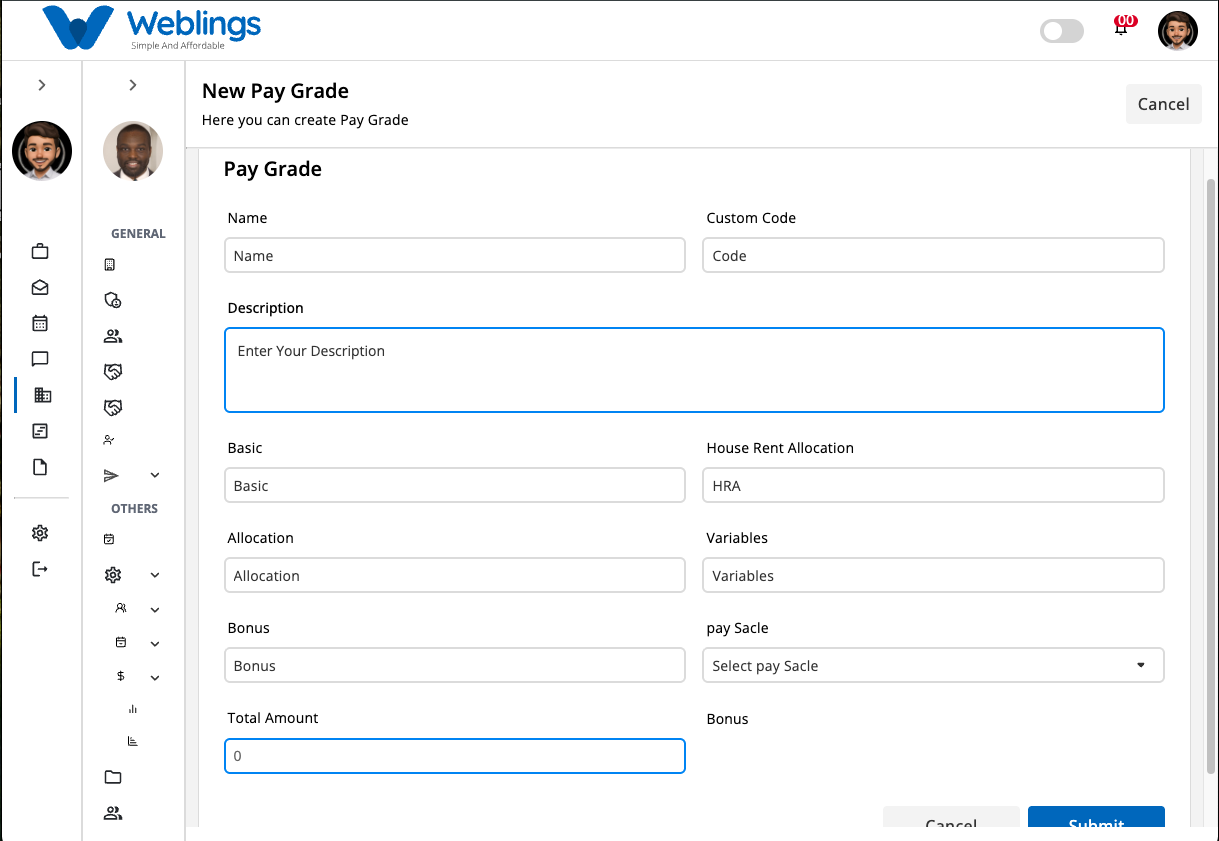Click the Cancel button in the page header

[x=1163, y=104]
